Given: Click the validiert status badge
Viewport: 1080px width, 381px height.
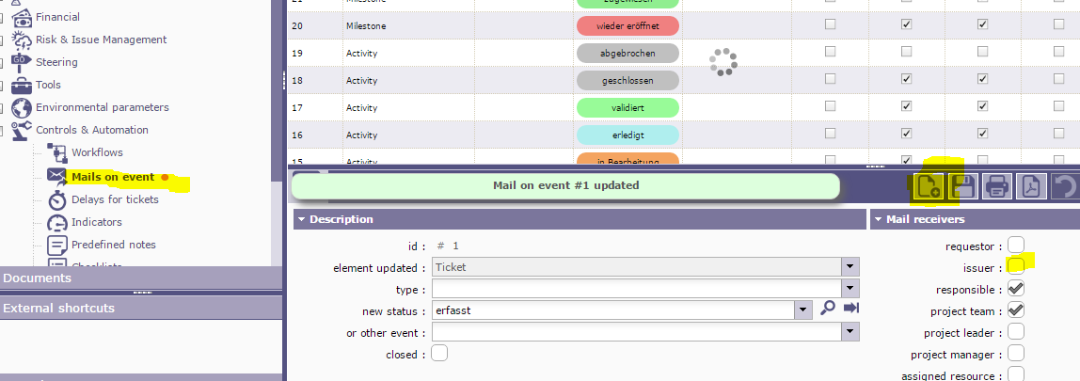Looking at the screenshot, I should (x=627, y=107).
